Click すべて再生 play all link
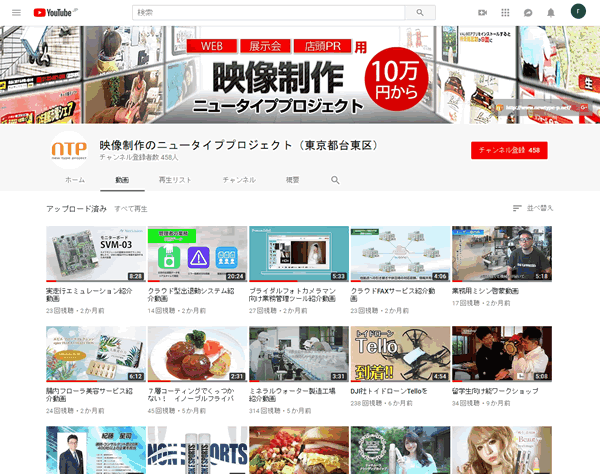 131,209
